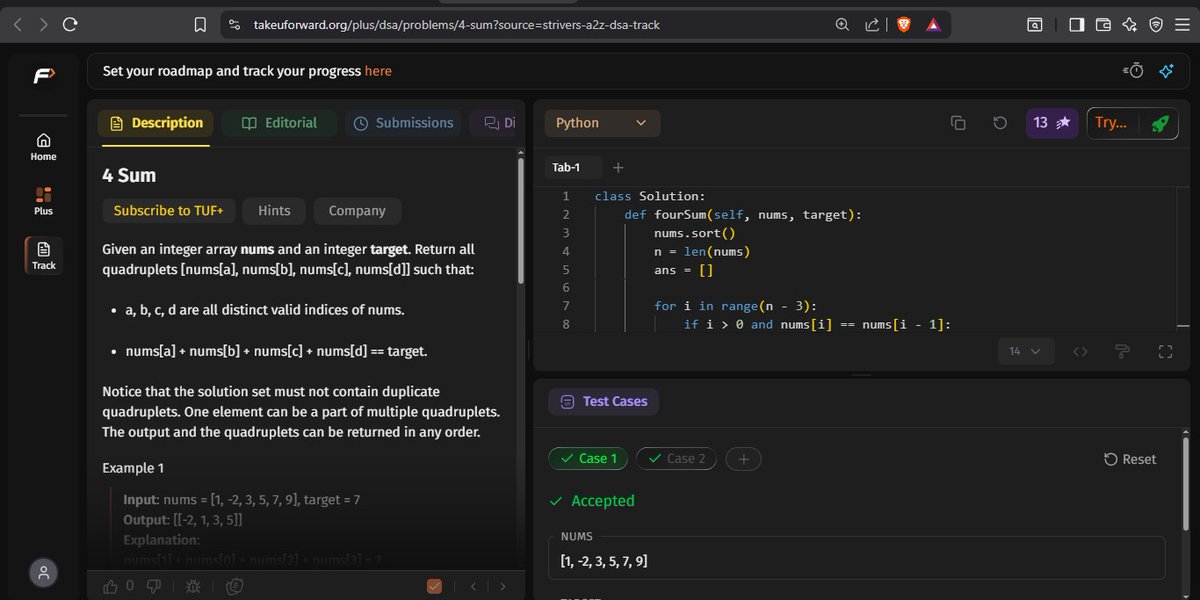Like the problem with thumbs up
Screen dimensions: 1200x600
[111, 586]
